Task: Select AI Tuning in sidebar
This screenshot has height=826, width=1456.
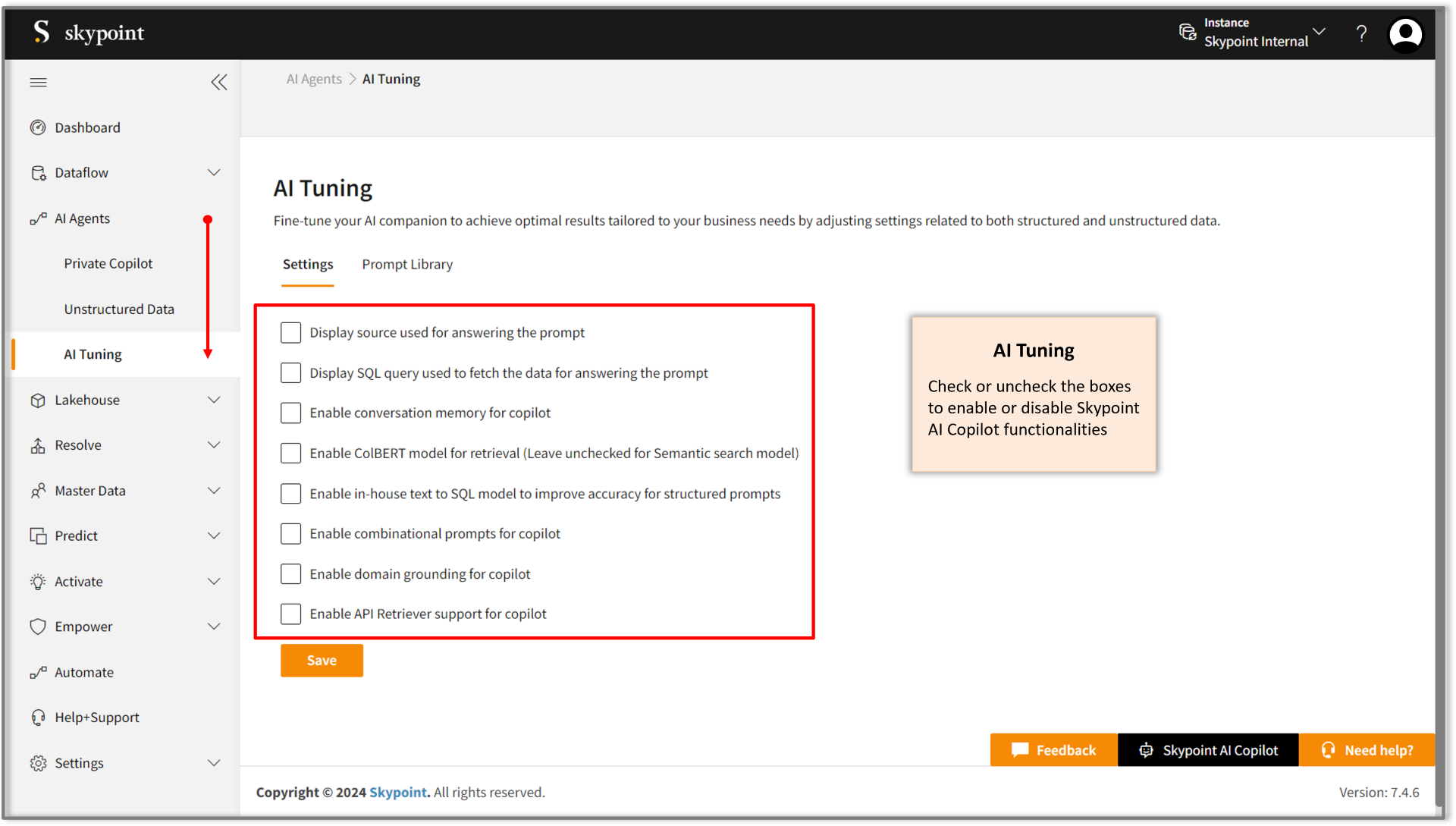Action: pos(93,354)
